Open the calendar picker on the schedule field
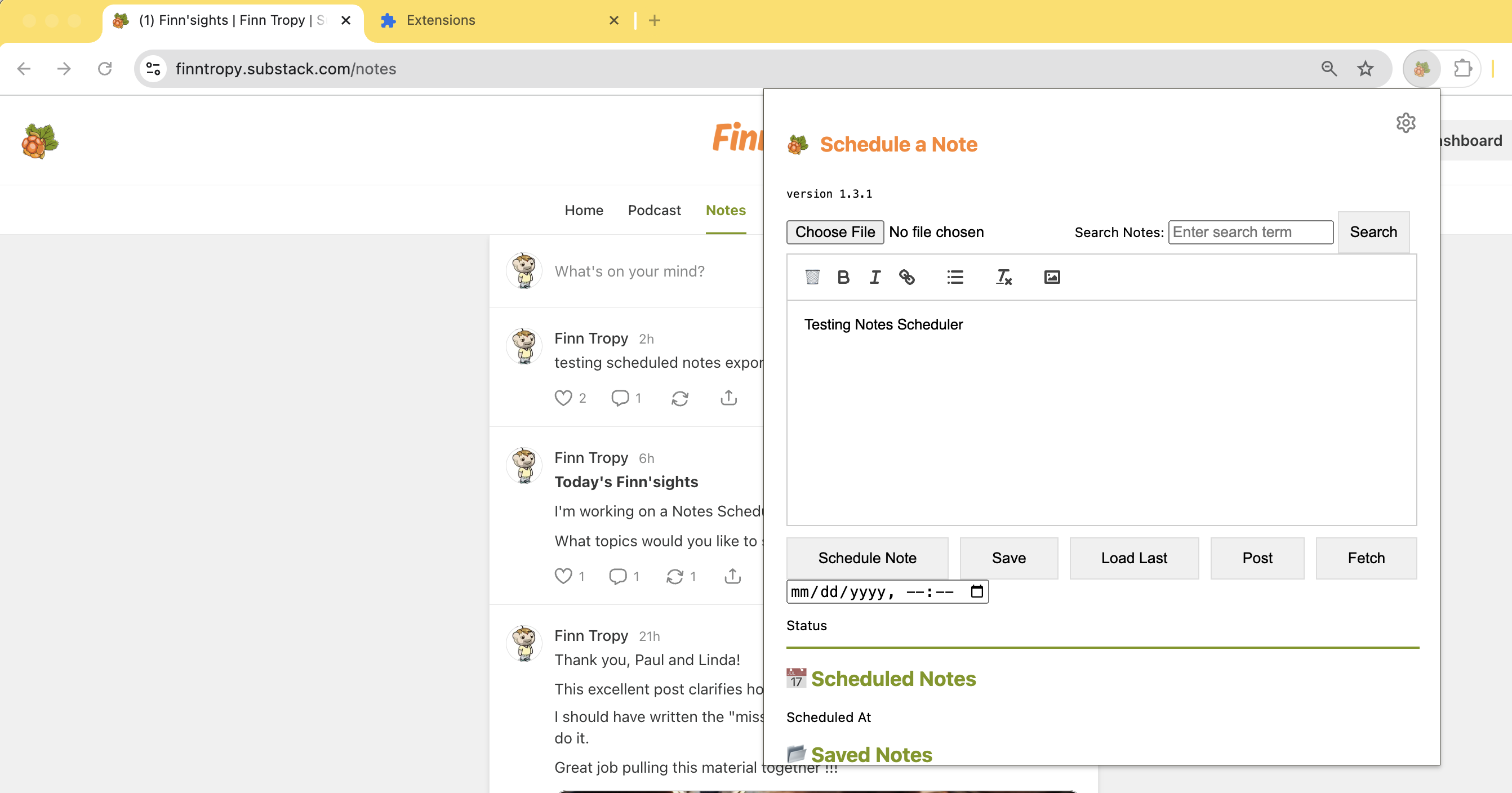Viewport: 1512px width, 793px height. click(x=976, y=592)
